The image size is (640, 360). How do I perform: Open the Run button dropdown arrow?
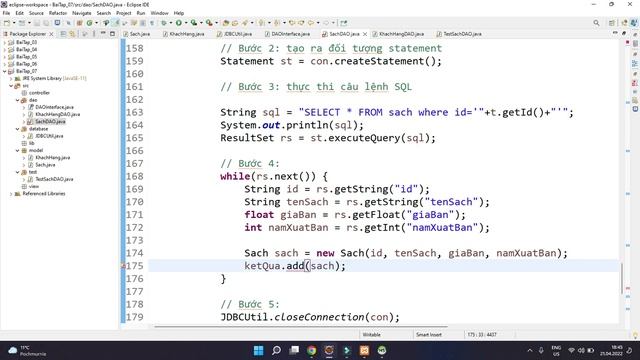click(x=186, y=23)
